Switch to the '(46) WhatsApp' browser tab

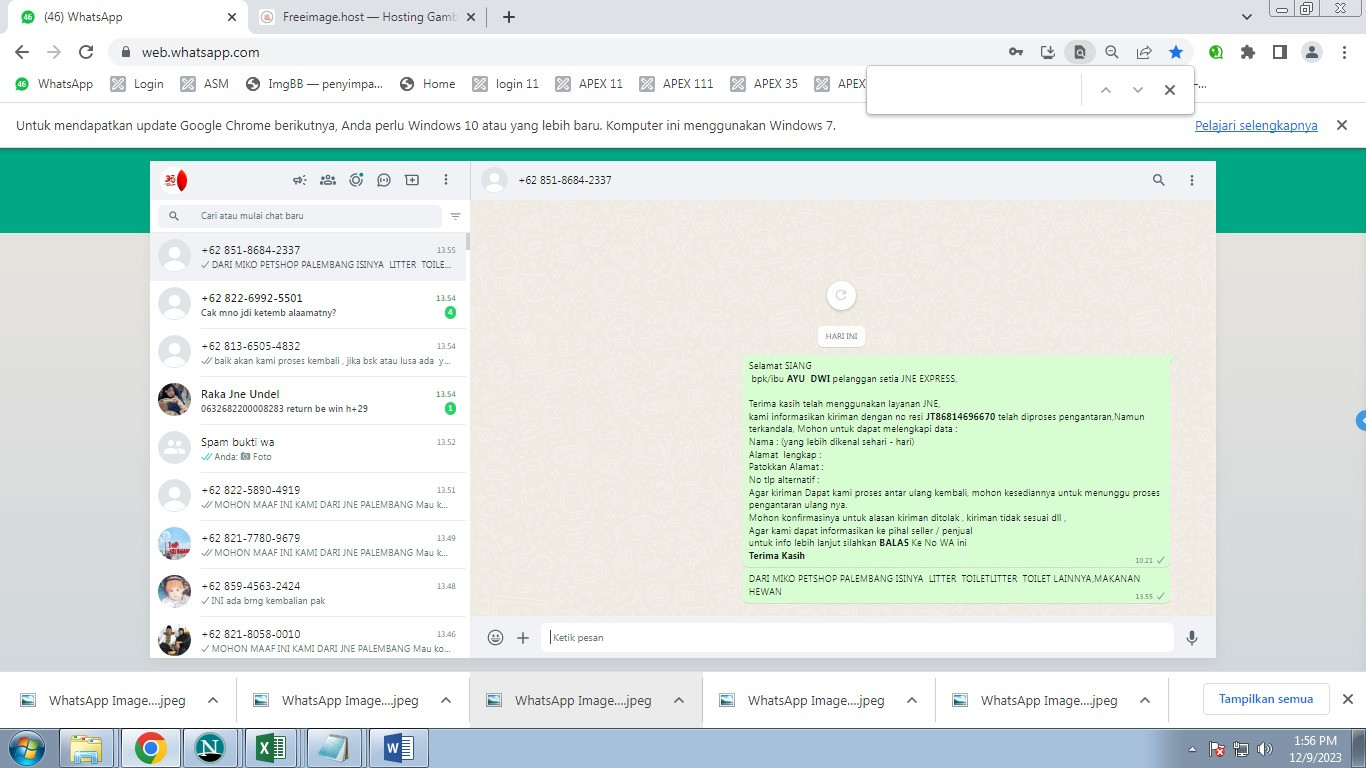tap(128, 17)
